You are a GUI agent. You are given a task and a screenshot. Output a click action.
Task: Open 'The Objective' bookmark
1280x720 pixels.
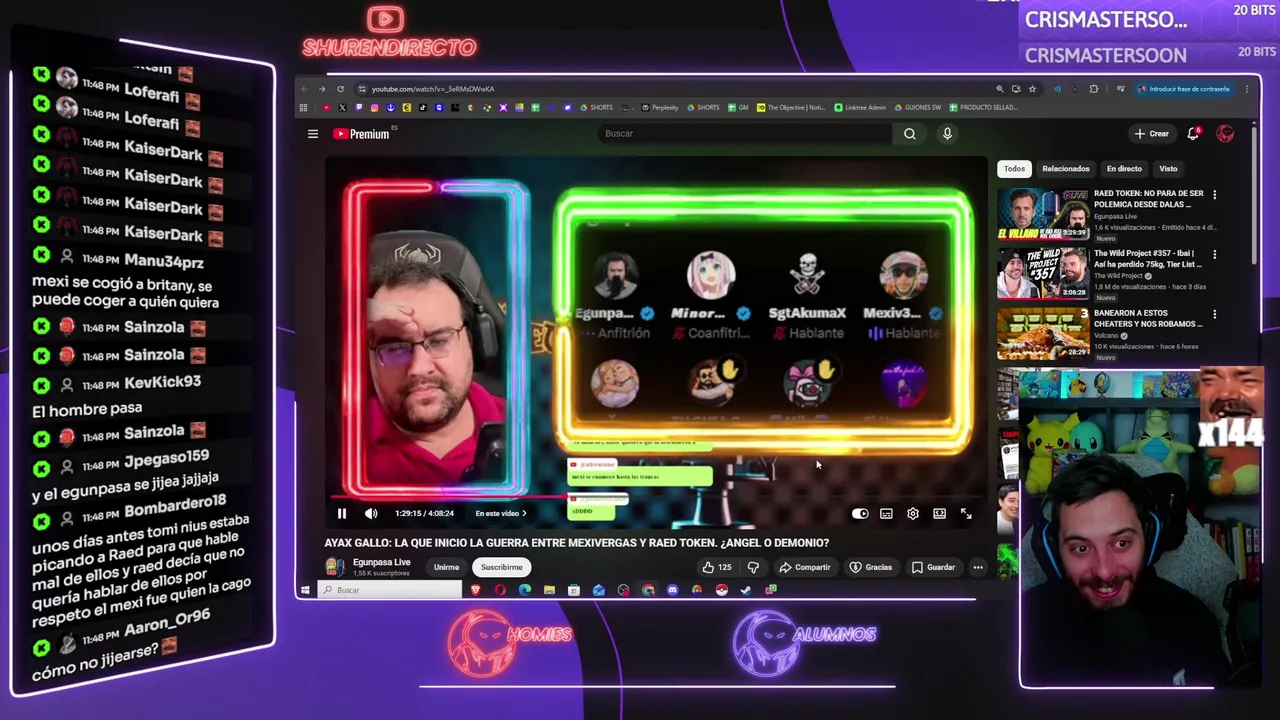pos(791,107)
